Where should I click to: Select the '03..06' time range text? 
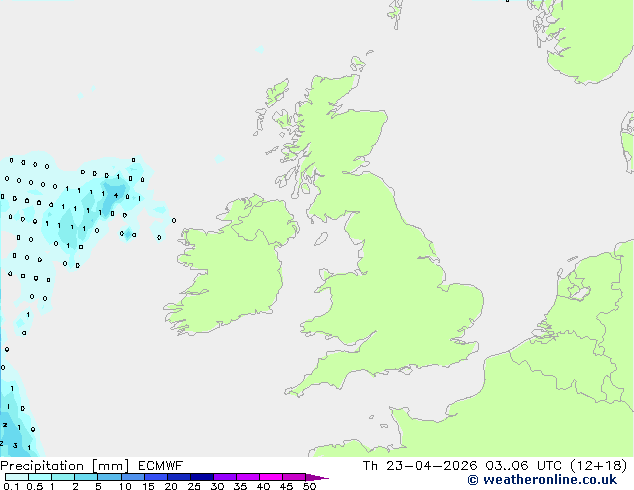click(x=507, y=466)
